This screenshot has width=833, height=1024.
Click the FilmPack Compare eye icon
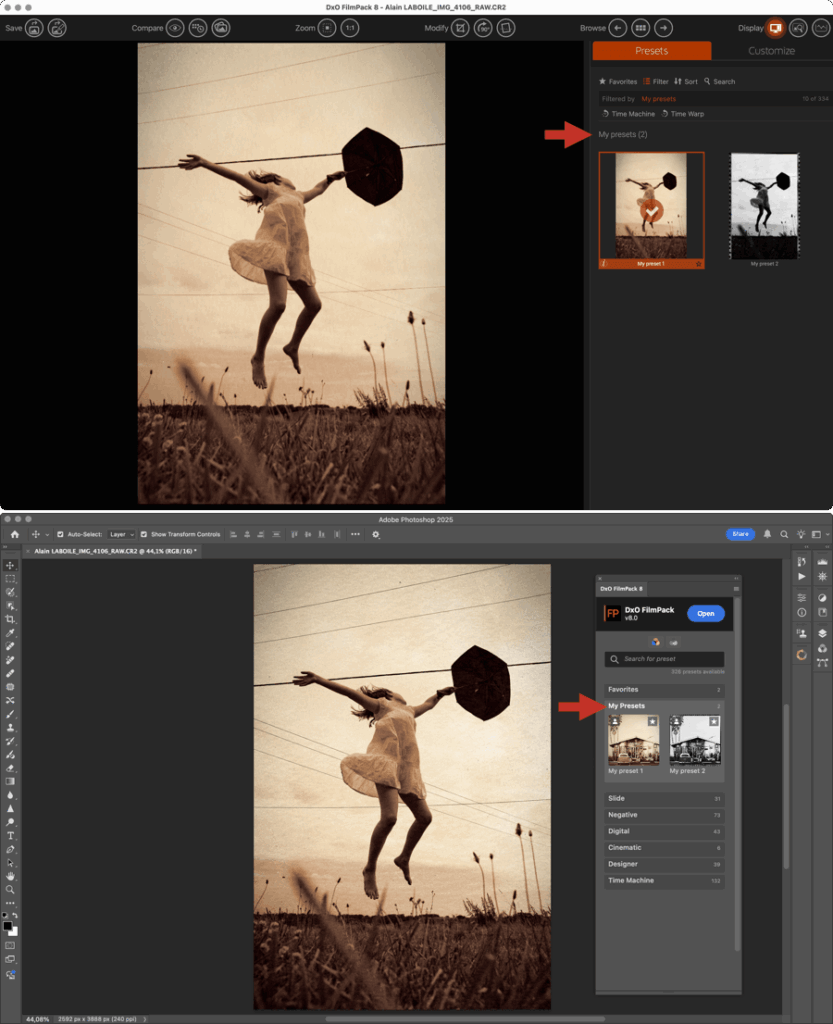tap(175, 28)
